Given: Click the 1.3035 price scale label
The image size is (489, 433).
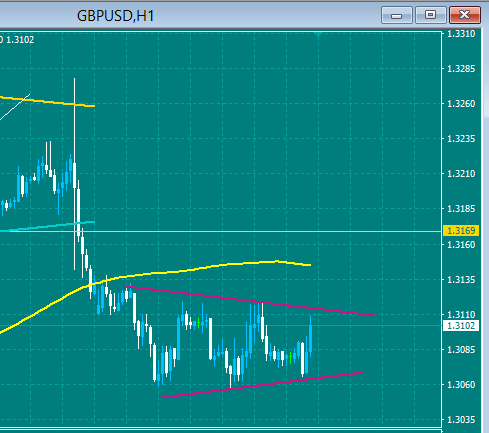Looking at the screenshot, I should (461, 420).
